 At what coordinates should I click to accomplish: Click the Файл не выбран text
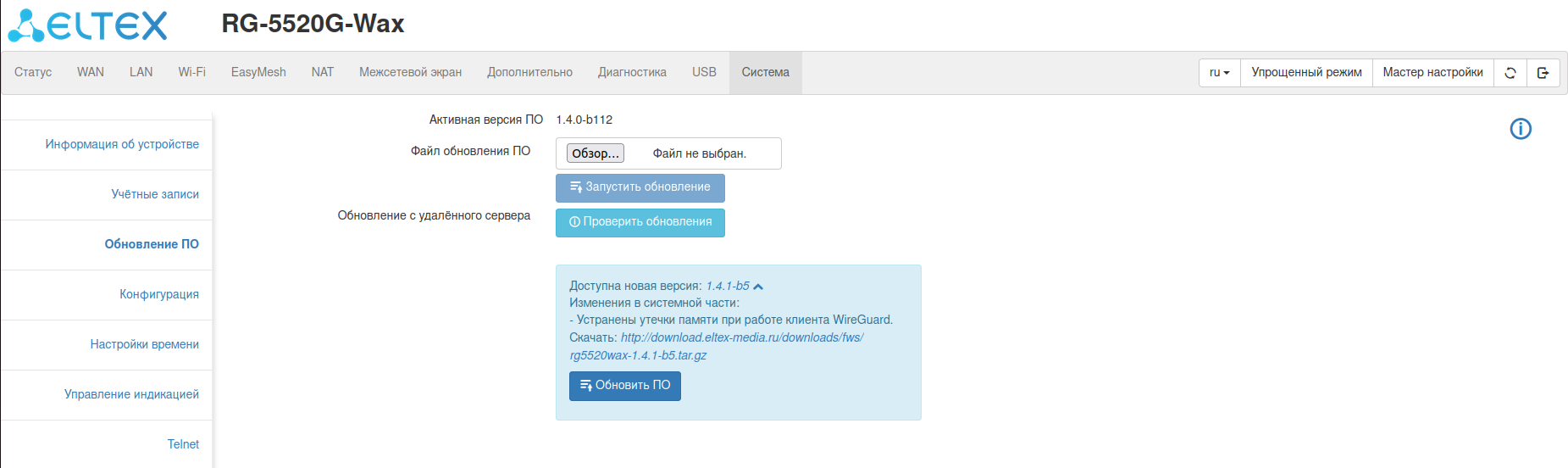tap(700, 153)
